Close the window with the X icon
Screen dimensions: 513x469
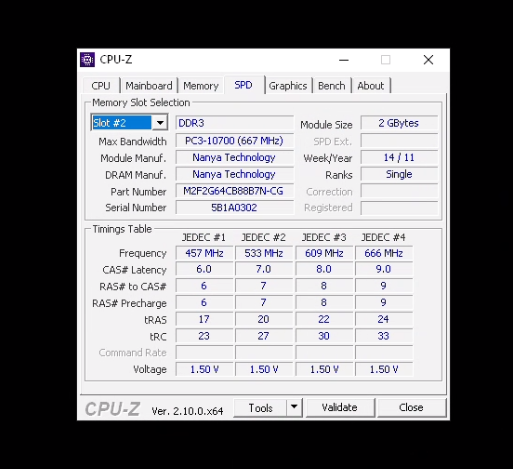click(428, 60)
